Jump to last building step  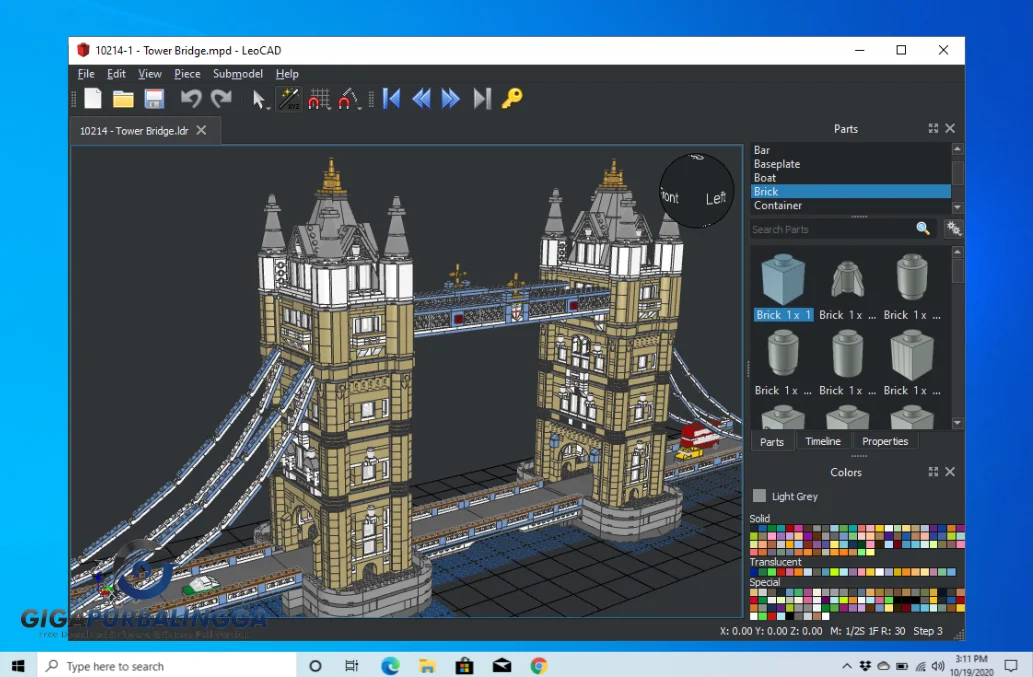[x=482, y=99]
